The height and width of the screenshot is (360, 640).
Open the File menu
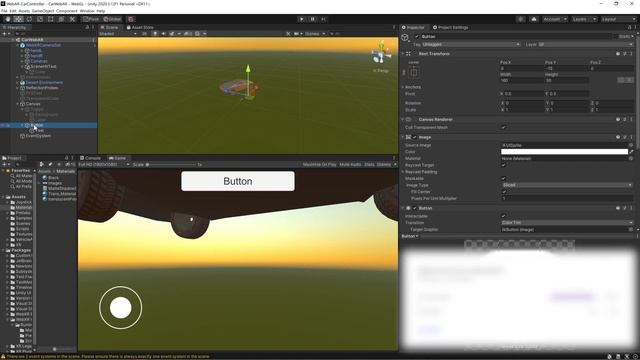tap(4, 11)
